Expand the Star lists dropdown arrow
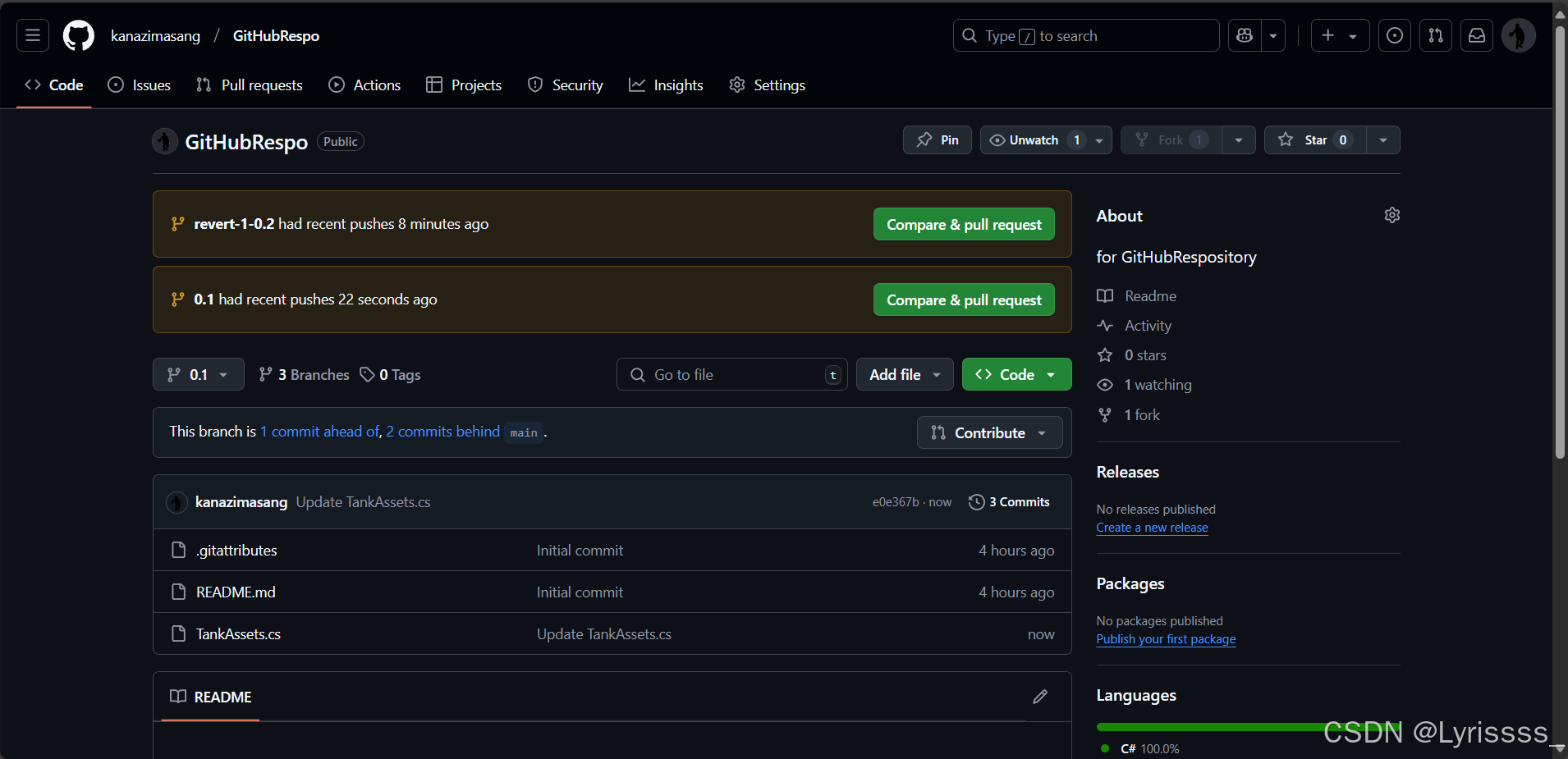 pyautogui.click(x=1383, y=140)
